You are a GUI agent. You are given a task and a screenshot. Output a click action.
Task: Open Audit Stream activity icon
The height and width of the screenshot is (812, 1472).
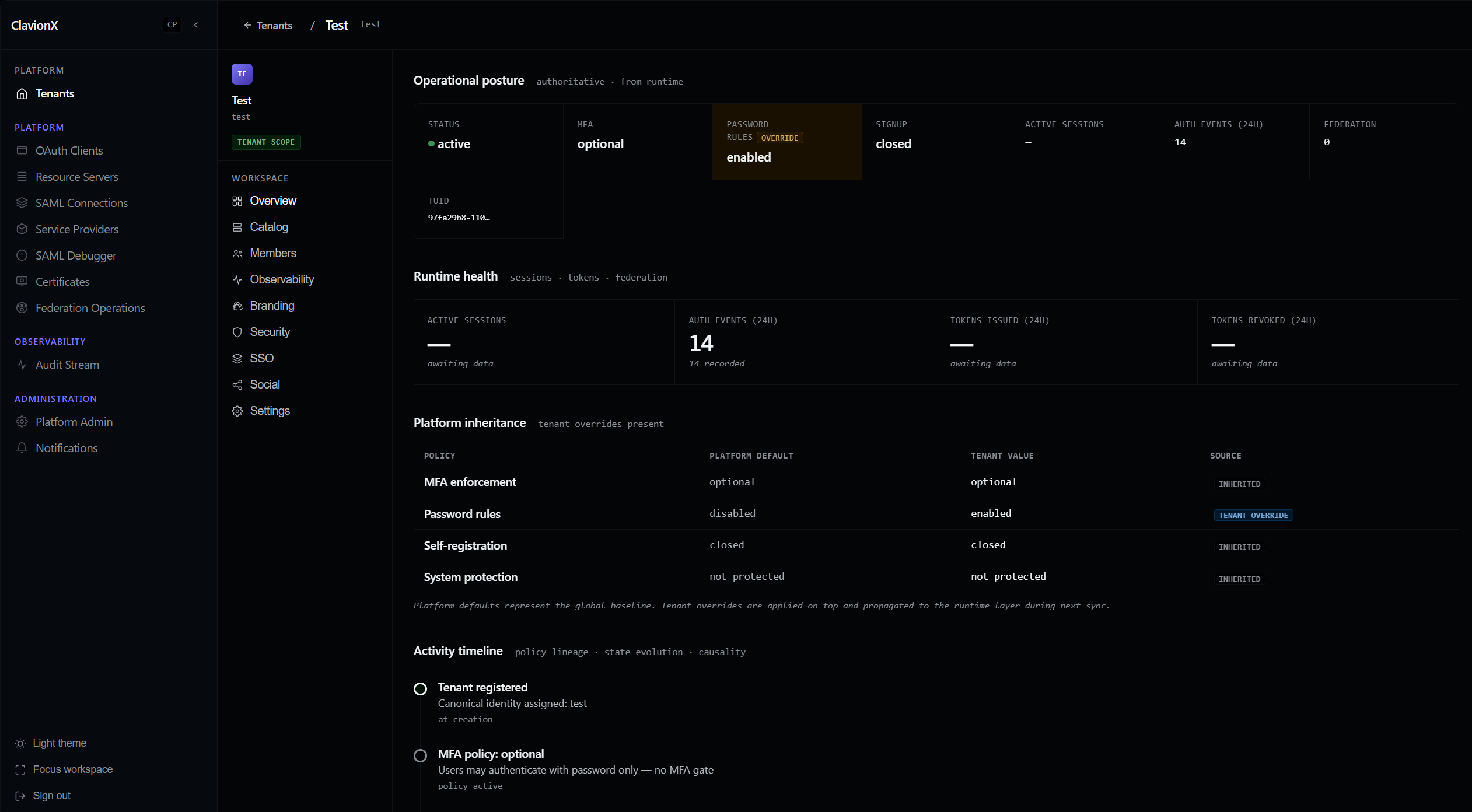tap(22, 365)
